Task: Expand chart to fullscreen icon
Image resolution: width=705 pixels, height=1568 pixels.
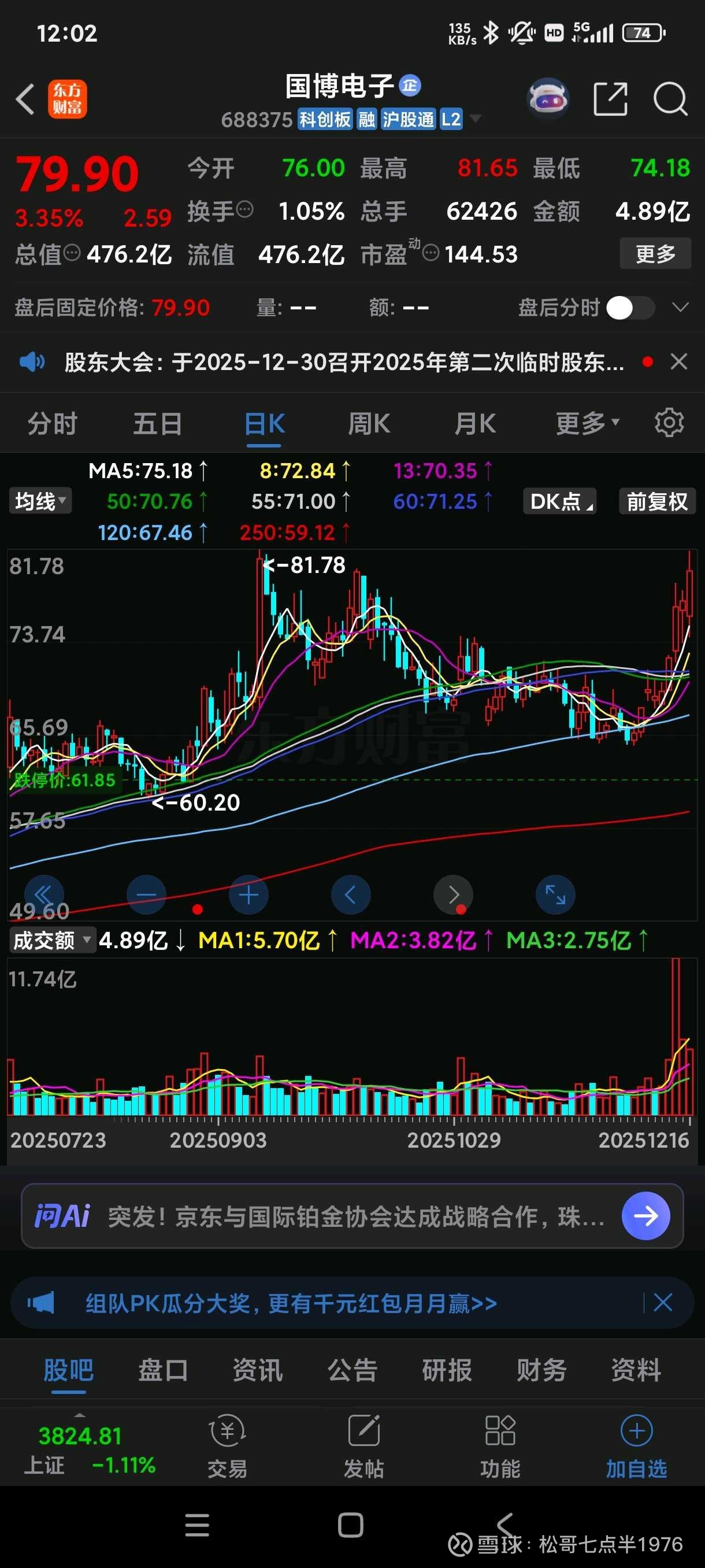Action: coord(555,895)
